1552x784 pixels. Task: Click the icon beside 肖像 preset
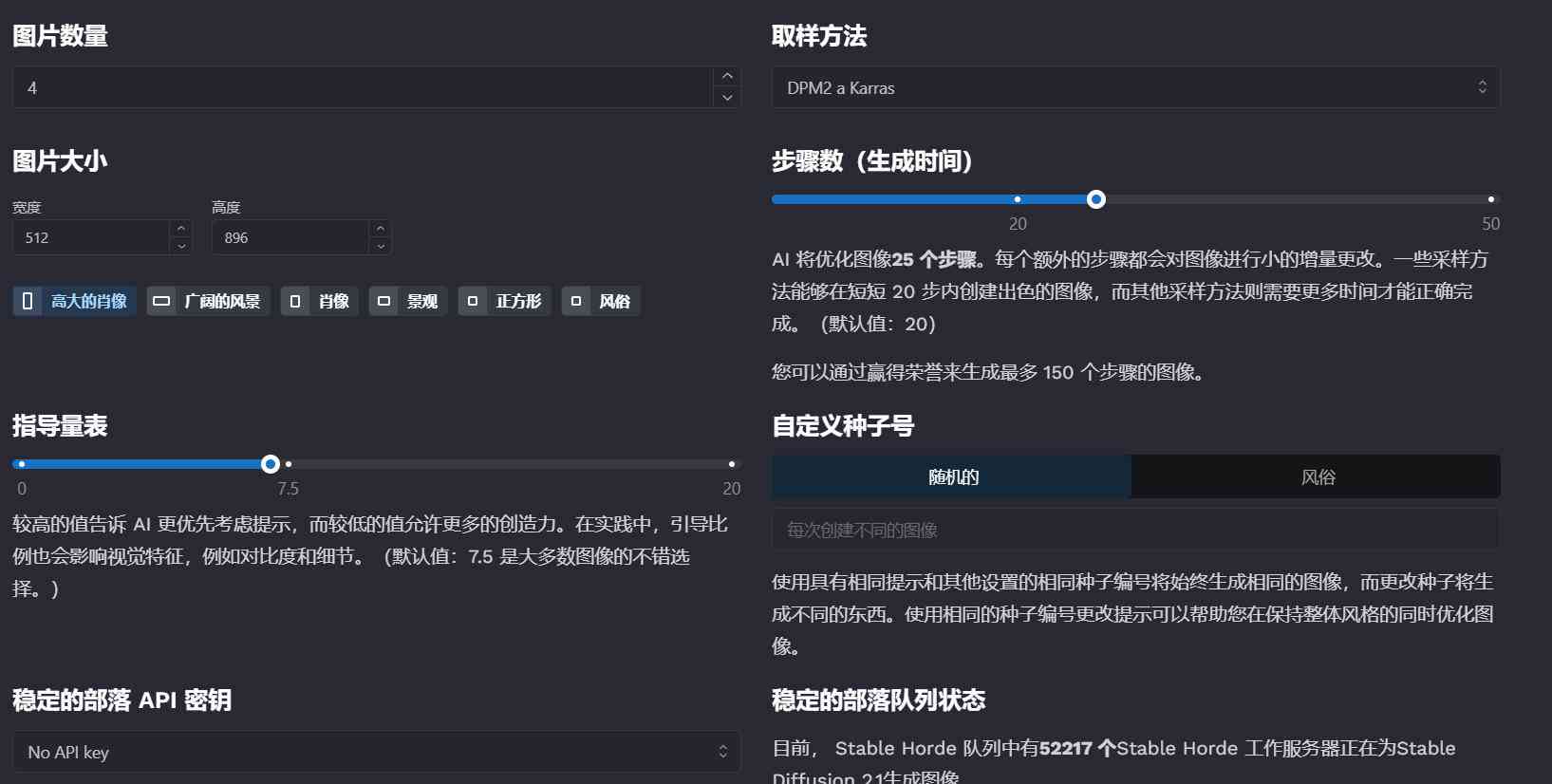295,301
